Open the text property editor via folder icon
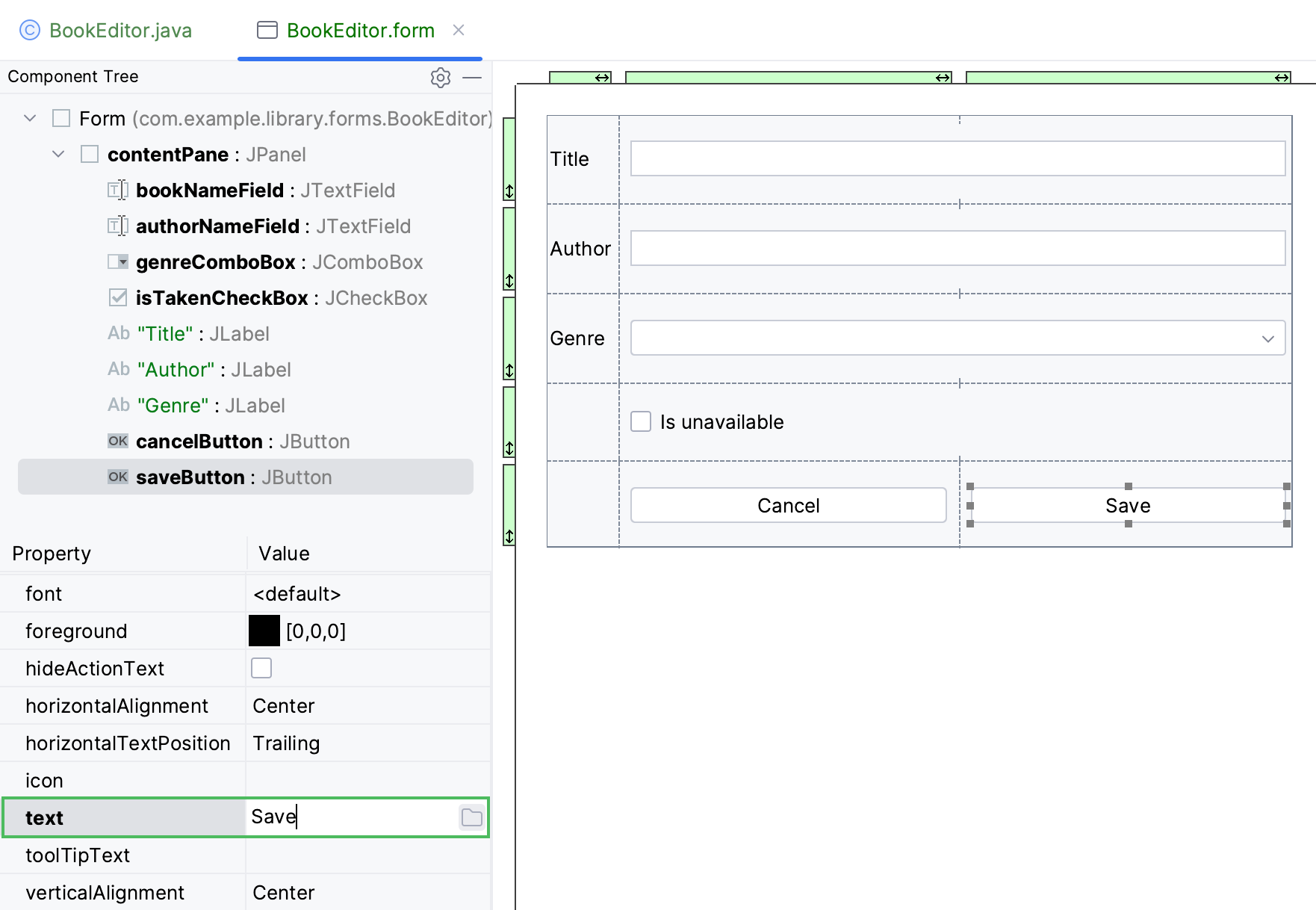This screenshot has height=910, width=1316. pyautogui.click(x=471, y=817)
